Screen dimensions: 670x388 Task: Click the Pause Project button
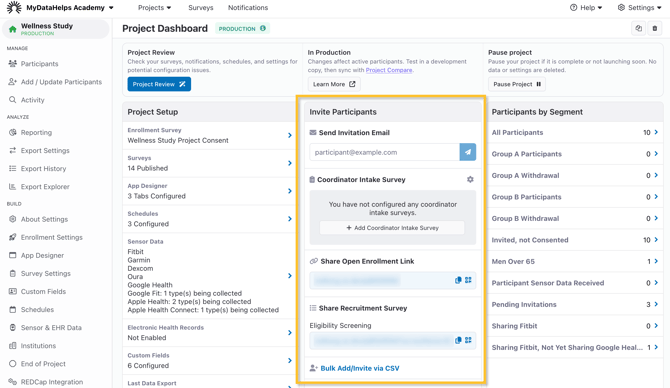517,84
